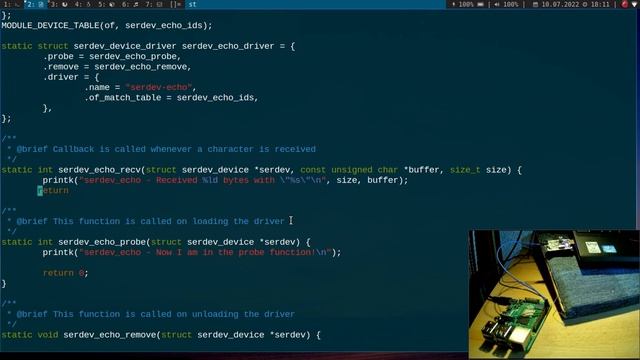Select the active workspace tag 2
Image resolution: width=640 pixels, height=360 pixels.
tap(35, 4)
